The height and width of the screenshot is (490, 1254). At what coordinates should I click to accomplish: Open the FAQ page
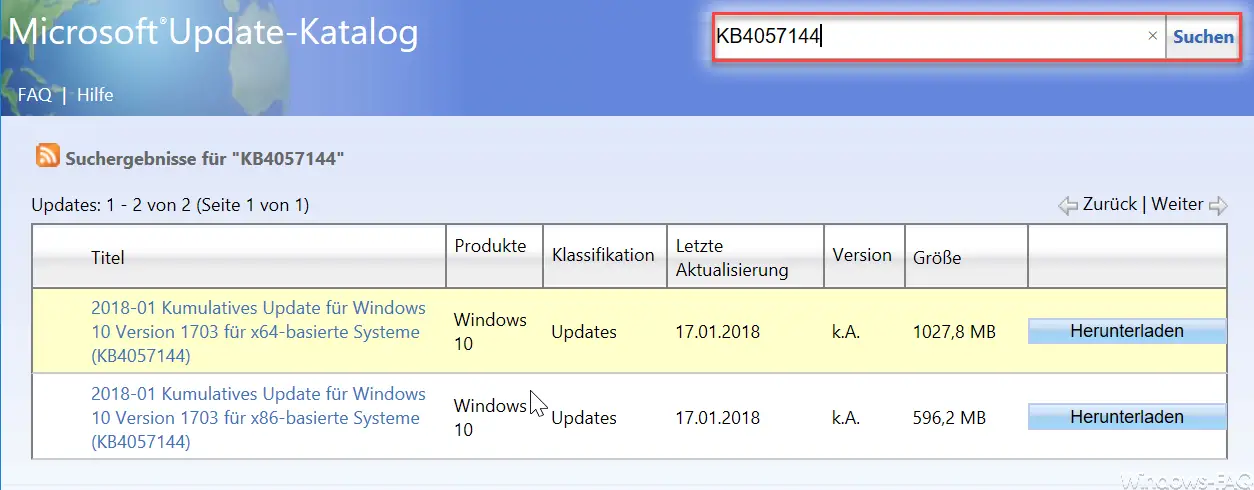(x=35, y=95)
